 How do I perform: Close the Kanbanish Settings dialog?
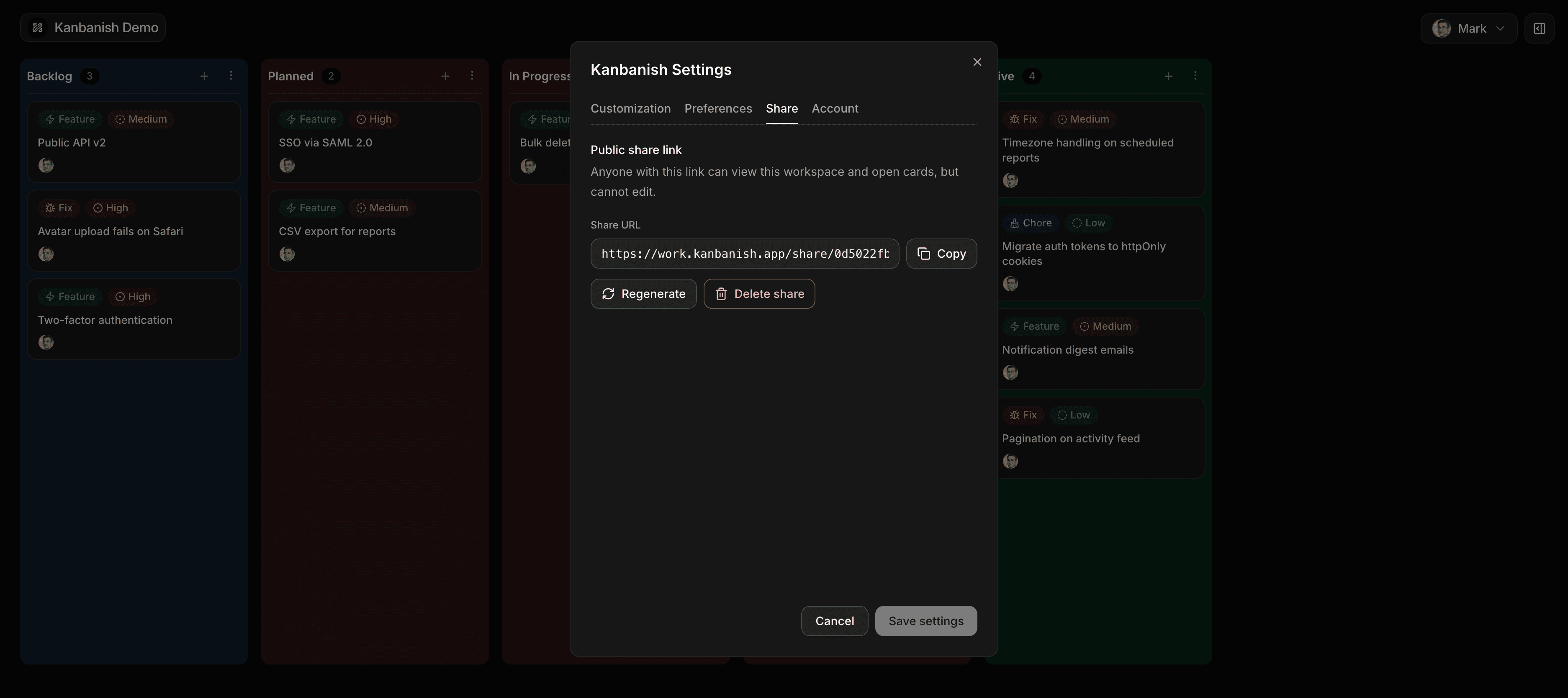(x=977, y=62)
